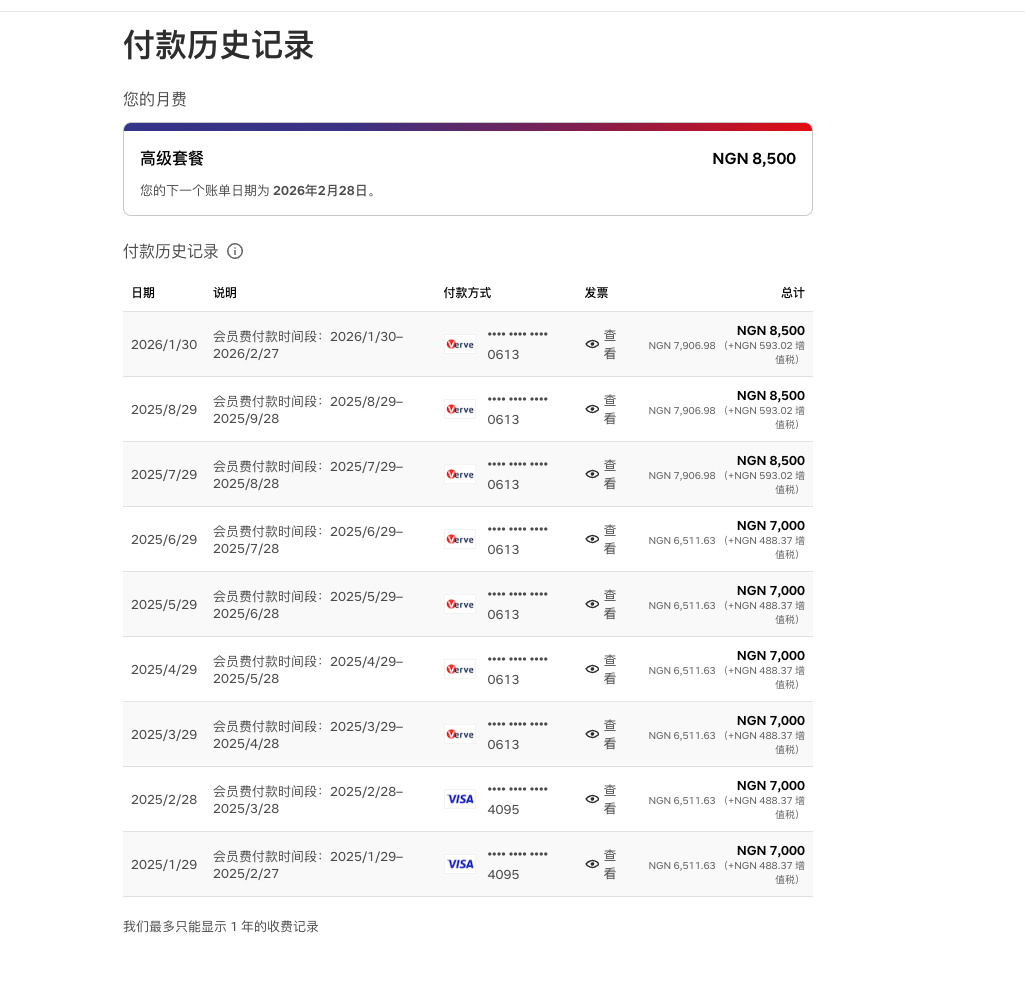Click the 日期 column header
1025x995 pixels.
coord(143,293)
